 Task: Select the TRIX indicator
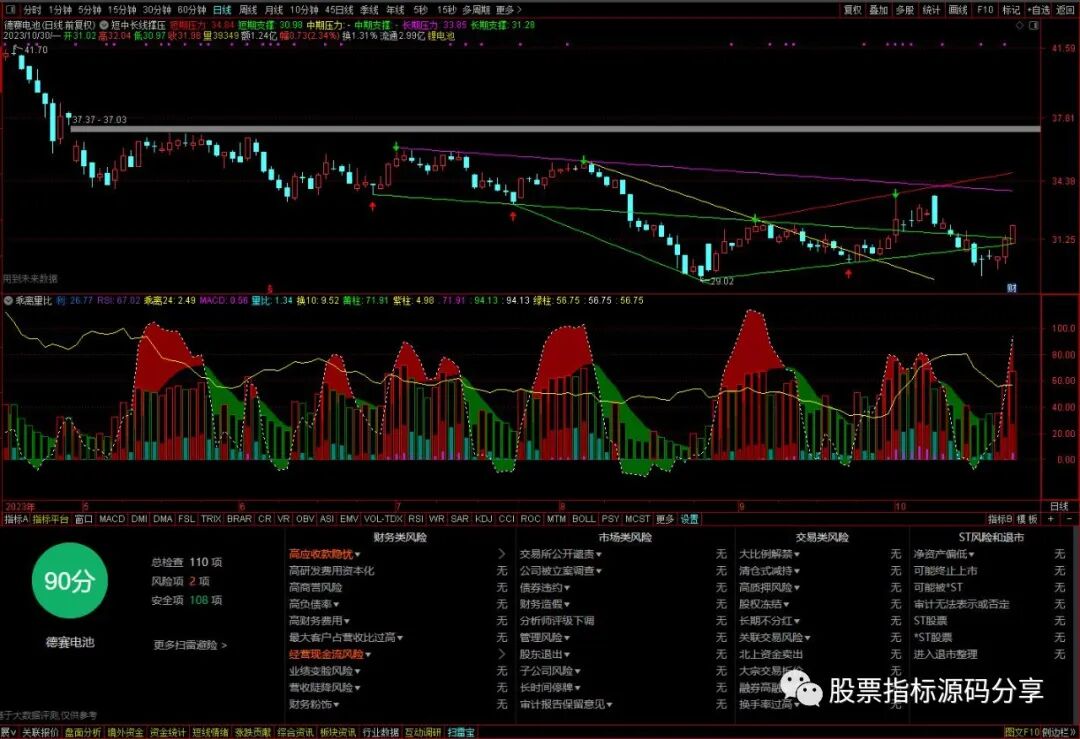(x=211, y=519)
